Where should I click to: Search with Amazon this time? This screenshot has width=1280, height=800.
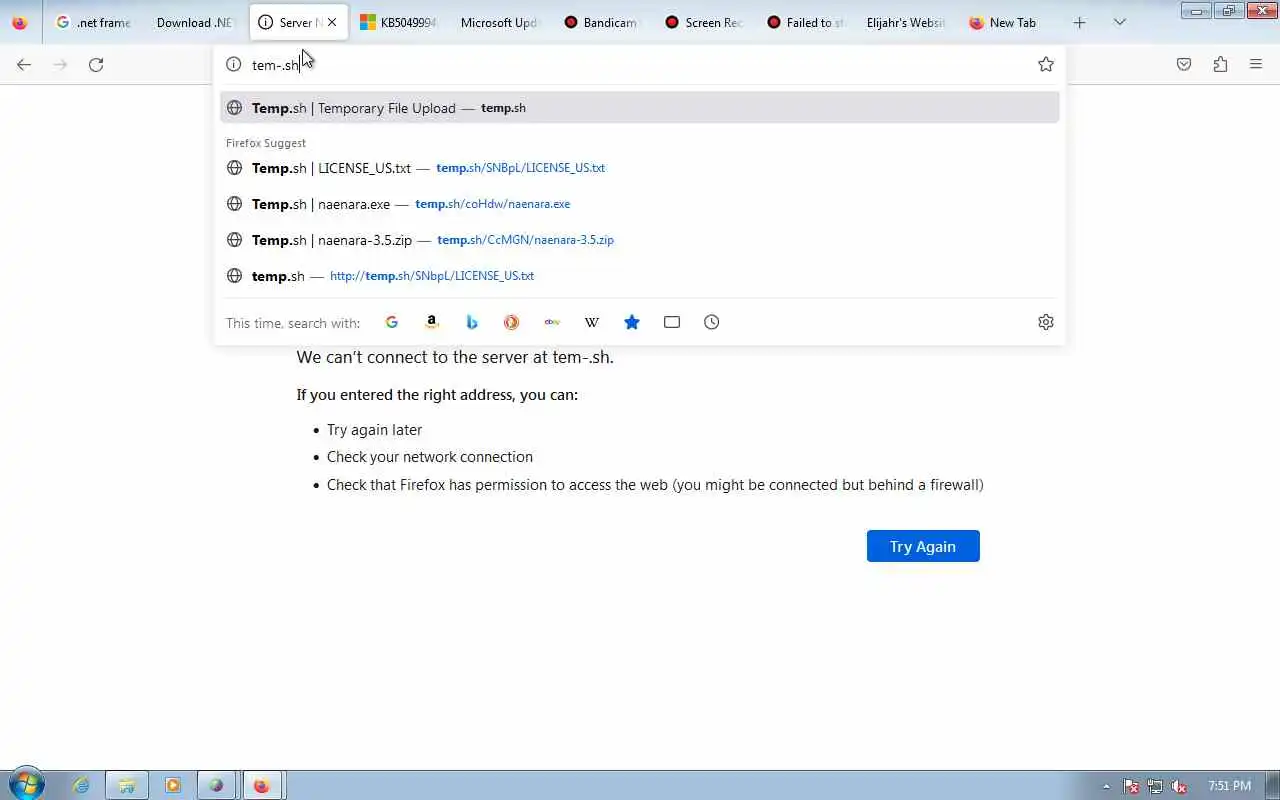point(432,322)
